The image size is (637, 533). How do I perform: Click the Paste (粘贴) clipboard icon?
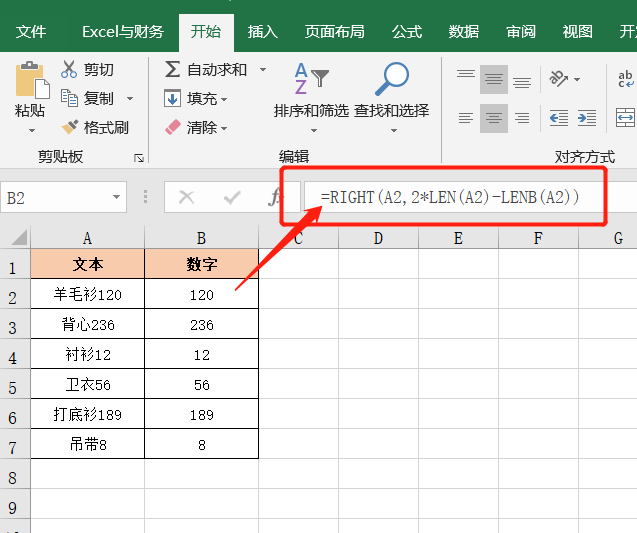(x=30, y=82)
